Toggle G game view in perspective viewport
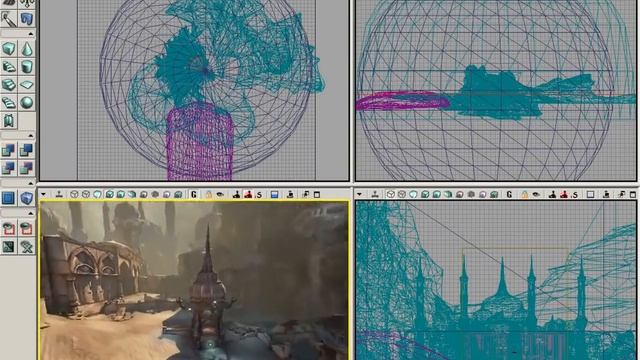The width and height of the screenshot is (640, 360). click(194, 195)
